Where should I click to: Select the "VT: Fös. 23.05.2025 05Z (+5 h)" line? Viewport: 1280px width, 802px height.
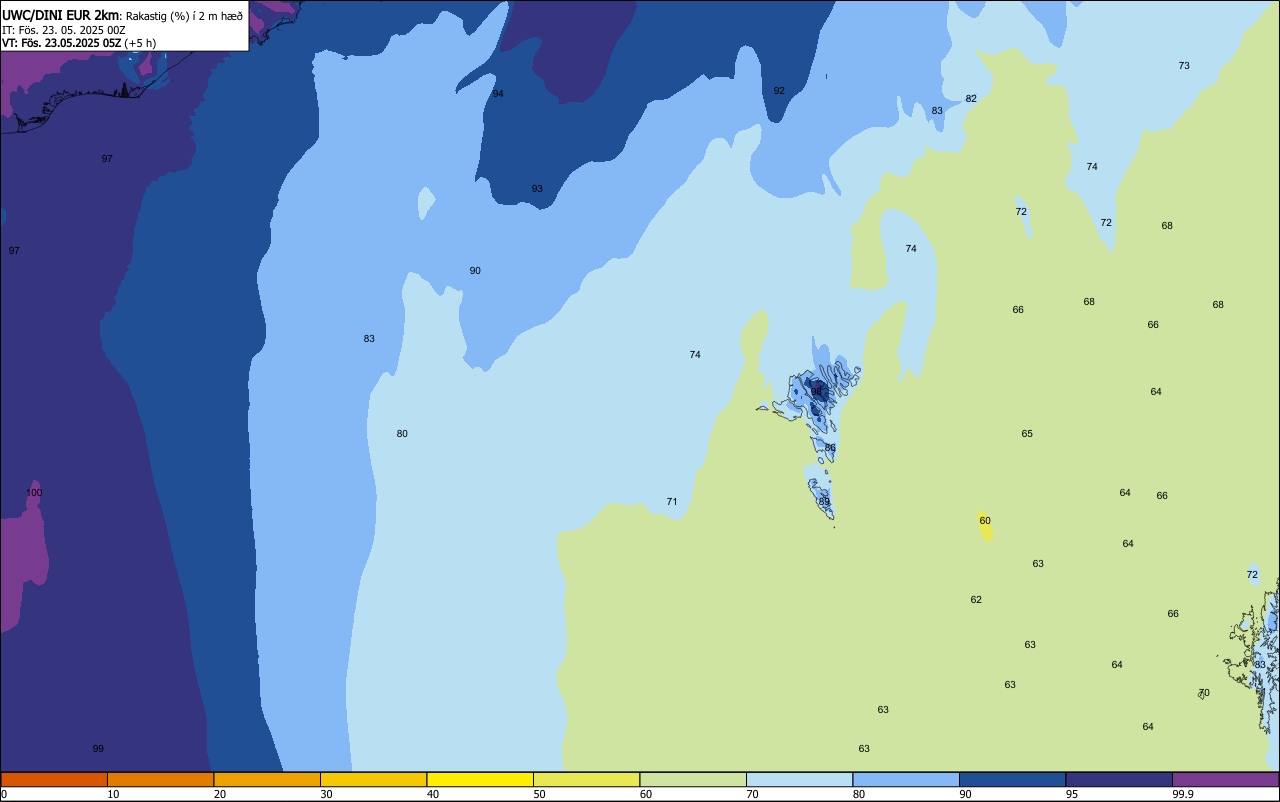[79, 43]
